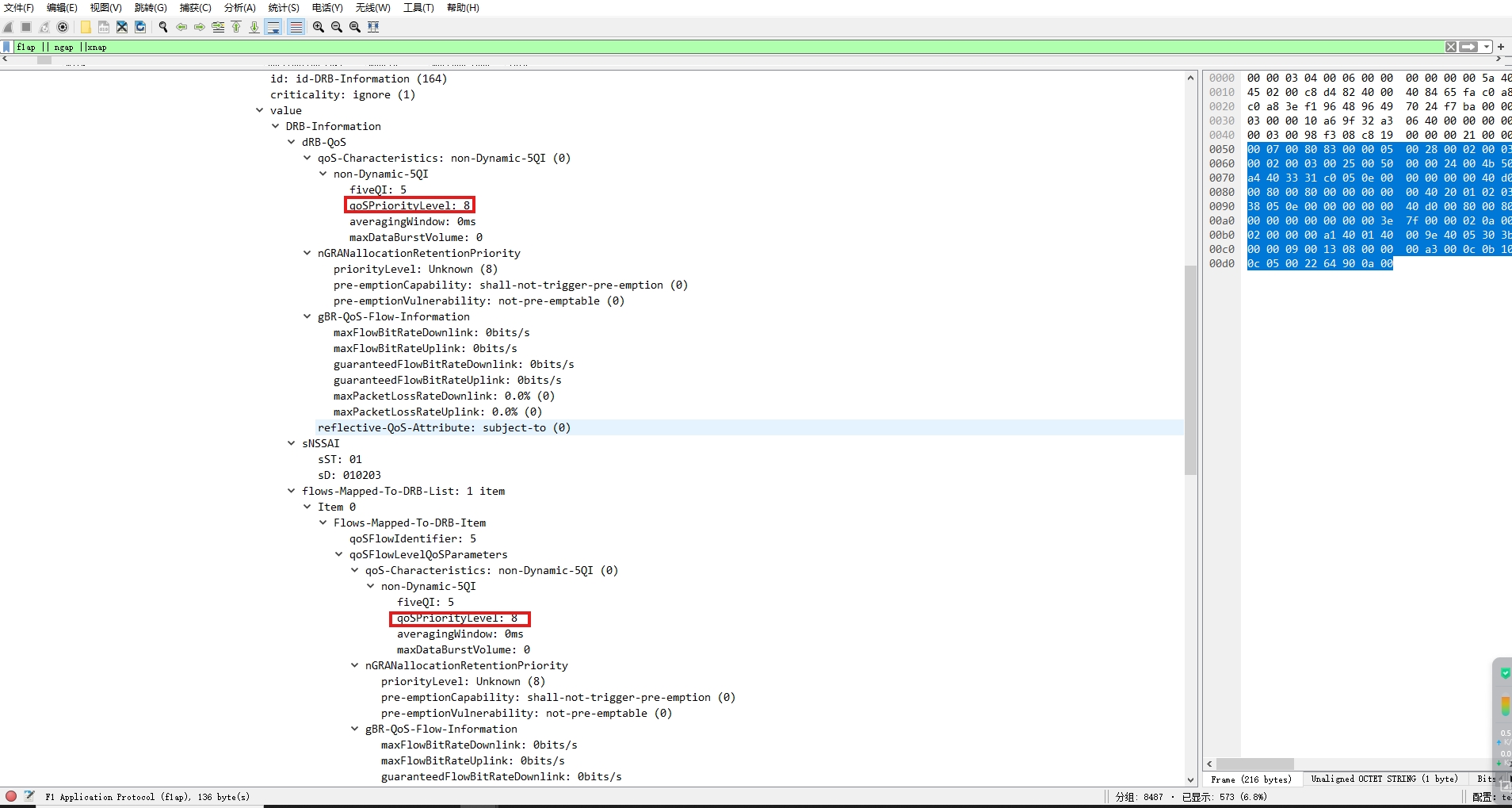Open the display filter history dropdown

click(1487, 47)
